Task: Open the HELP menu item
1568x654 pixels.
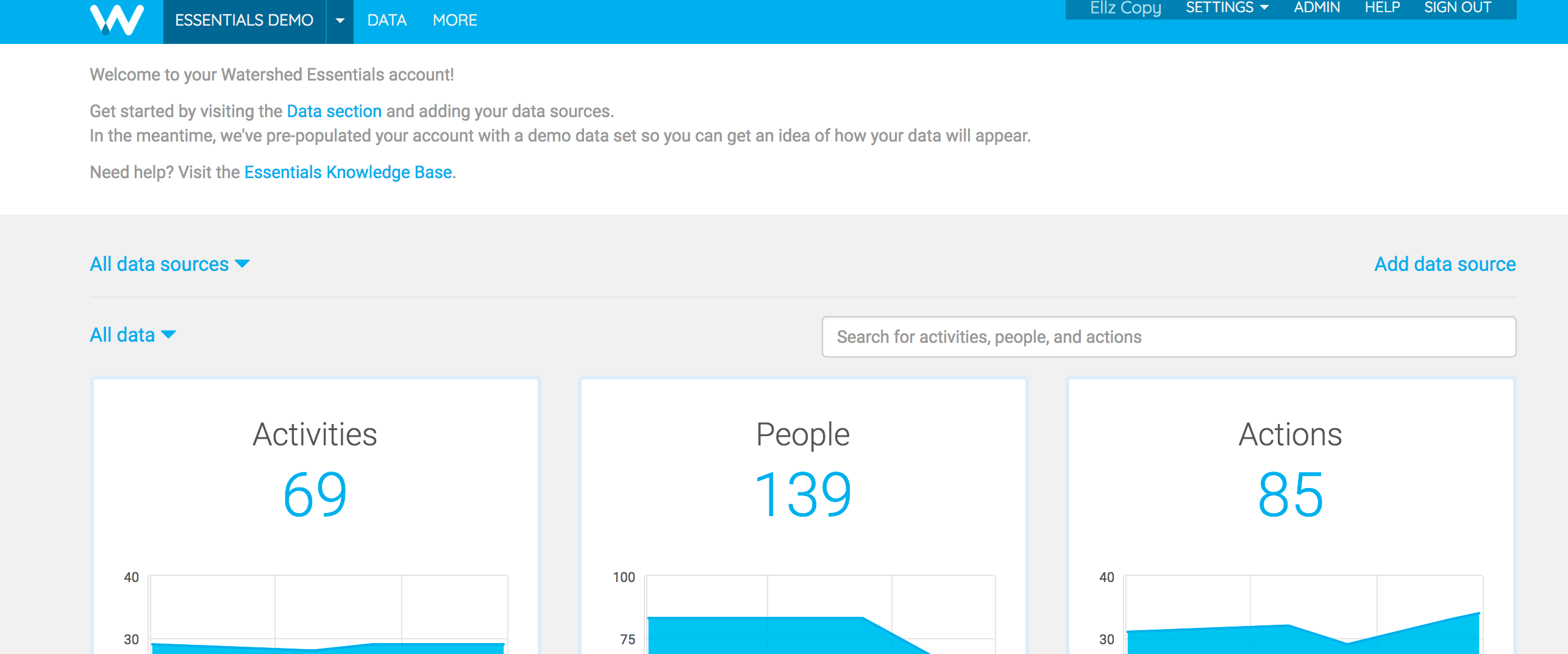Action: click(1382, 8)
